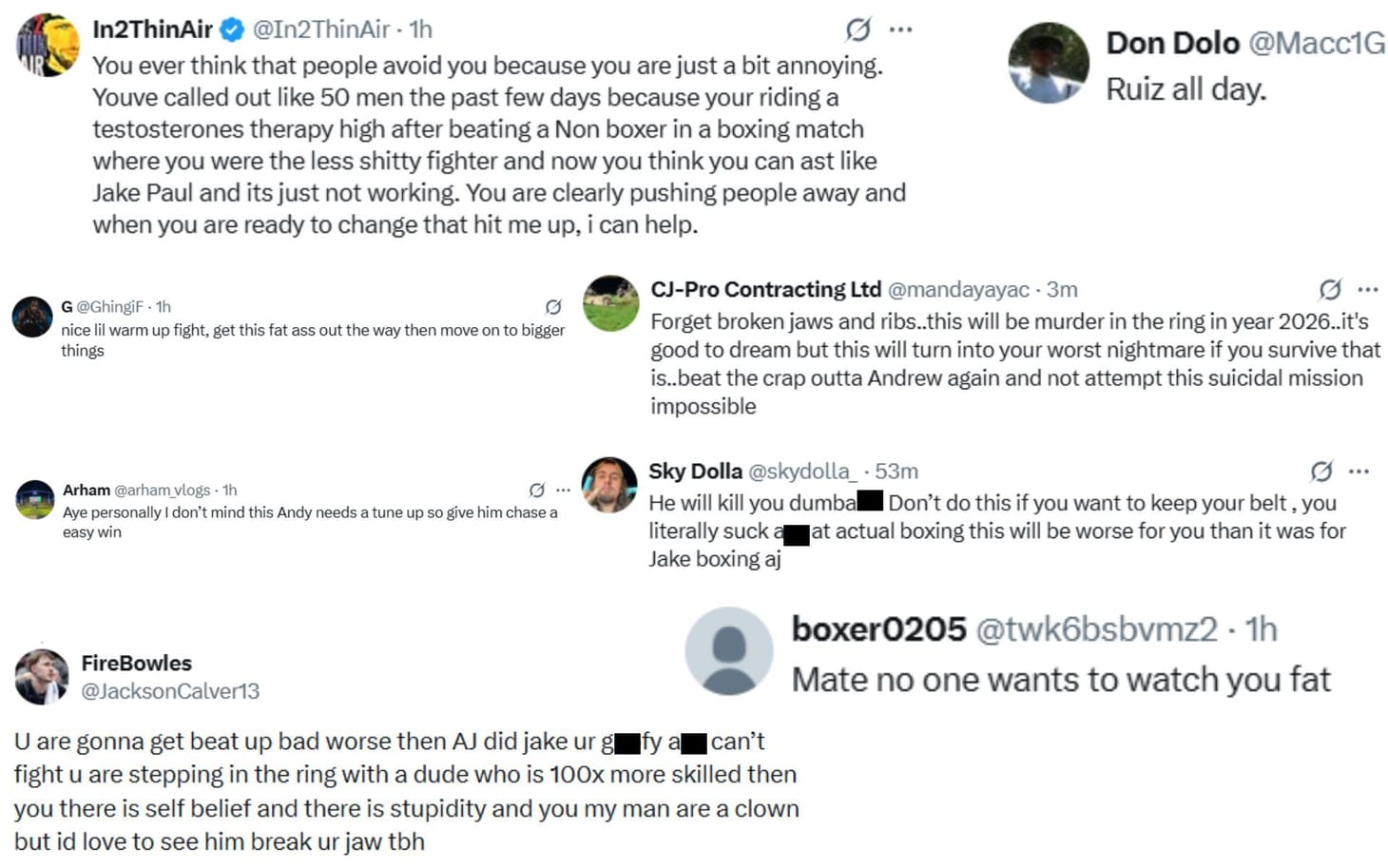Open Don Dolo's profile avatar

pos(1048,63)
